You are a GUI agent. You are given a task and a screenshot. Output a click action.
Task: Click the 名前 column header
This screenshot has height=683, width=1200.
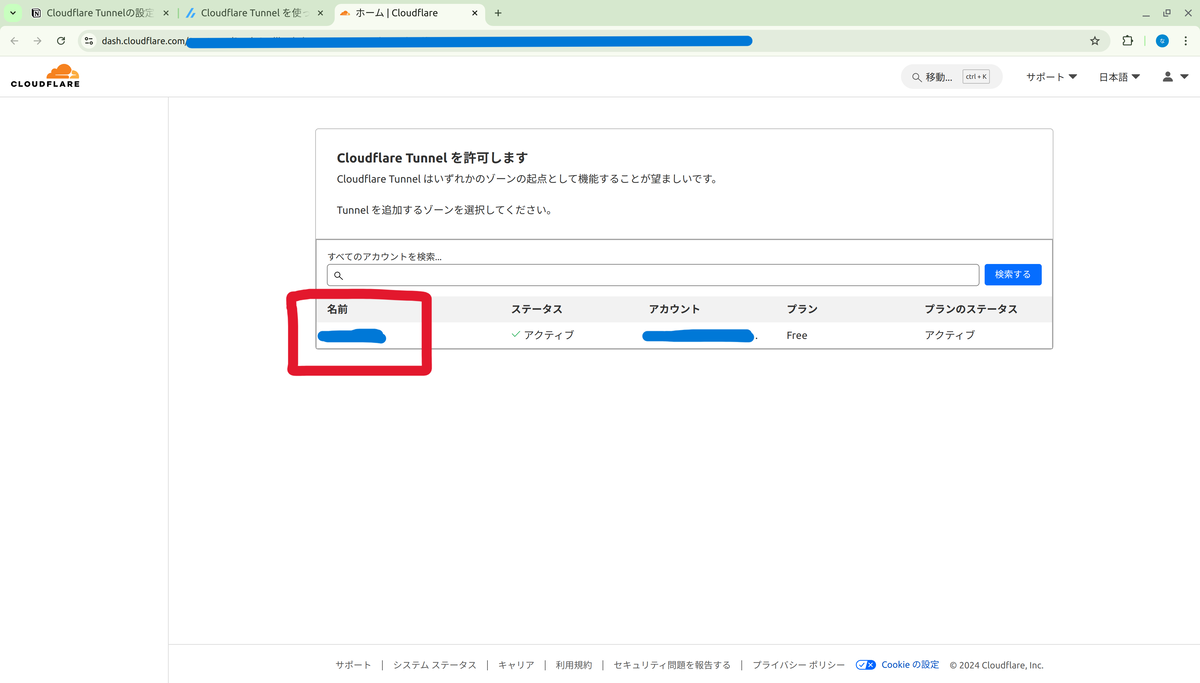(337, 309)
